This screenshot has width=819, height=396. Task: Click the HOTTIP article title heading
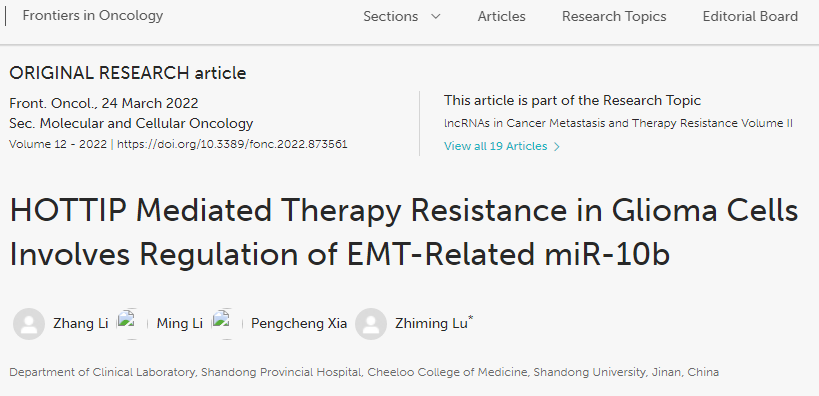click(x=404, y=232)
